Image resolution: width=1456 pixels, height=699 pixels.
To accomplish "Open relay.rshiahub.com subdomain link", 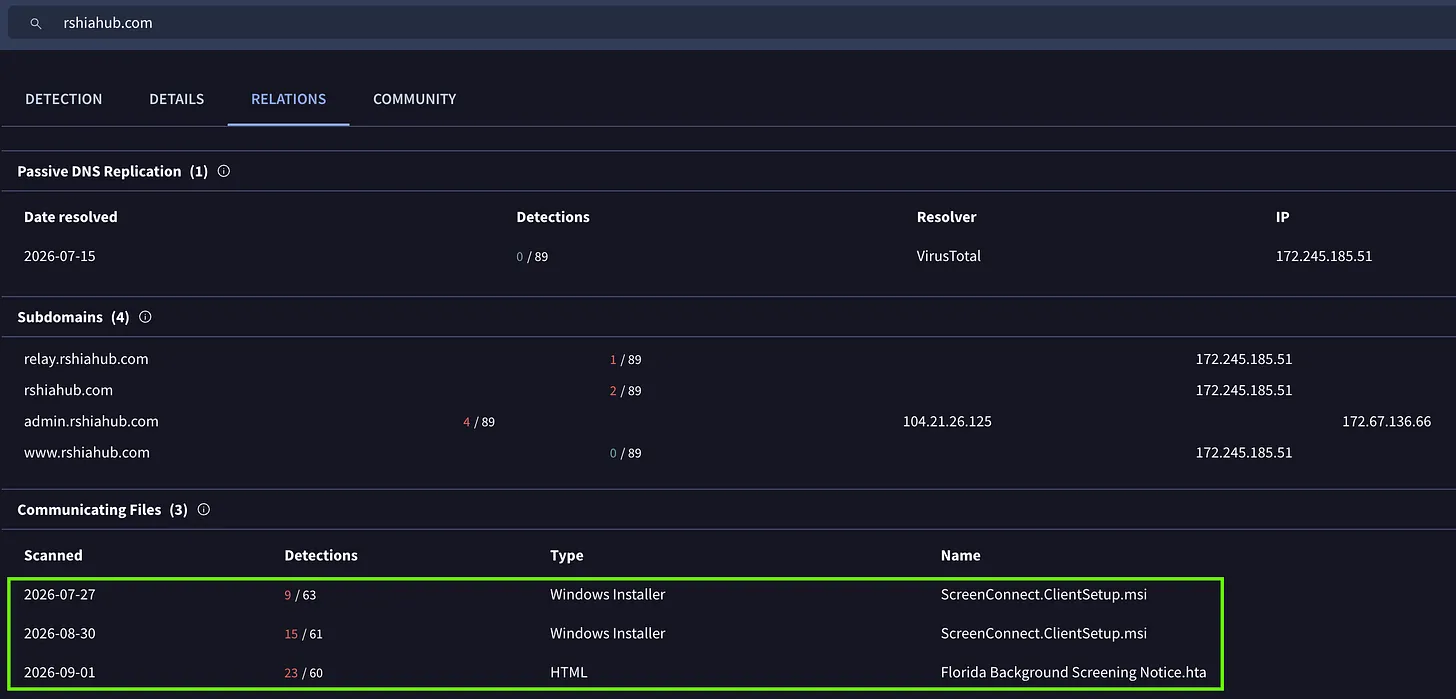I will pos(86,359).
